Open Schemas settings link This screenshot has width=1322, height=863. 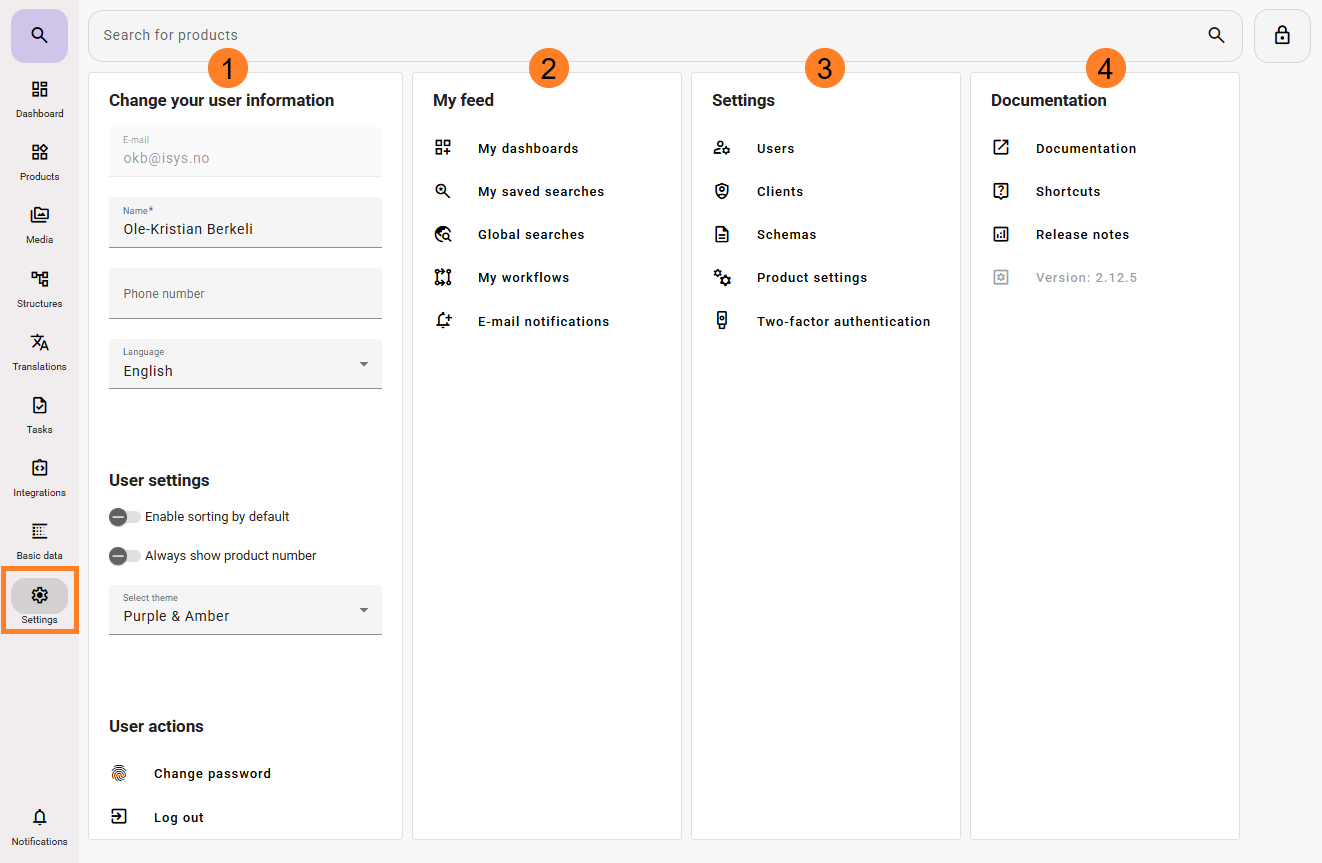click(x=786, y=234)
